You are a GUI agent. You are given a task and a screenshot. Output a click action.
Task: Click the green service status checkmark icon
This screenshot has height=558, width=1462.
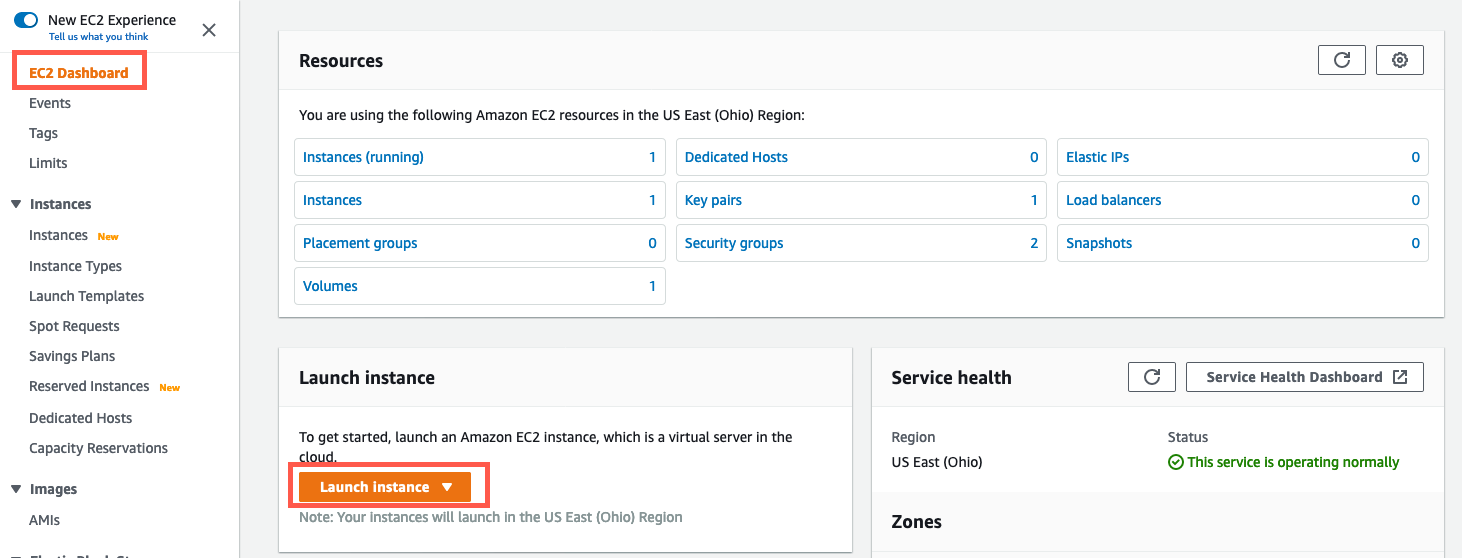[1176, 463]
